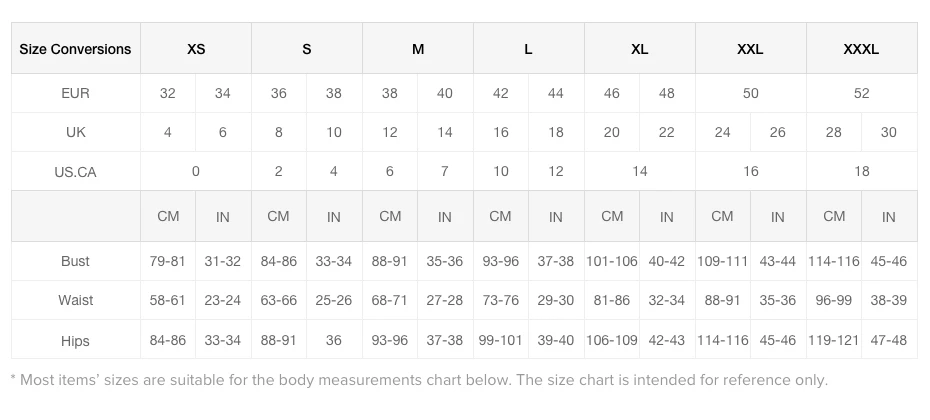Click the UK row label

pos(76,132)
